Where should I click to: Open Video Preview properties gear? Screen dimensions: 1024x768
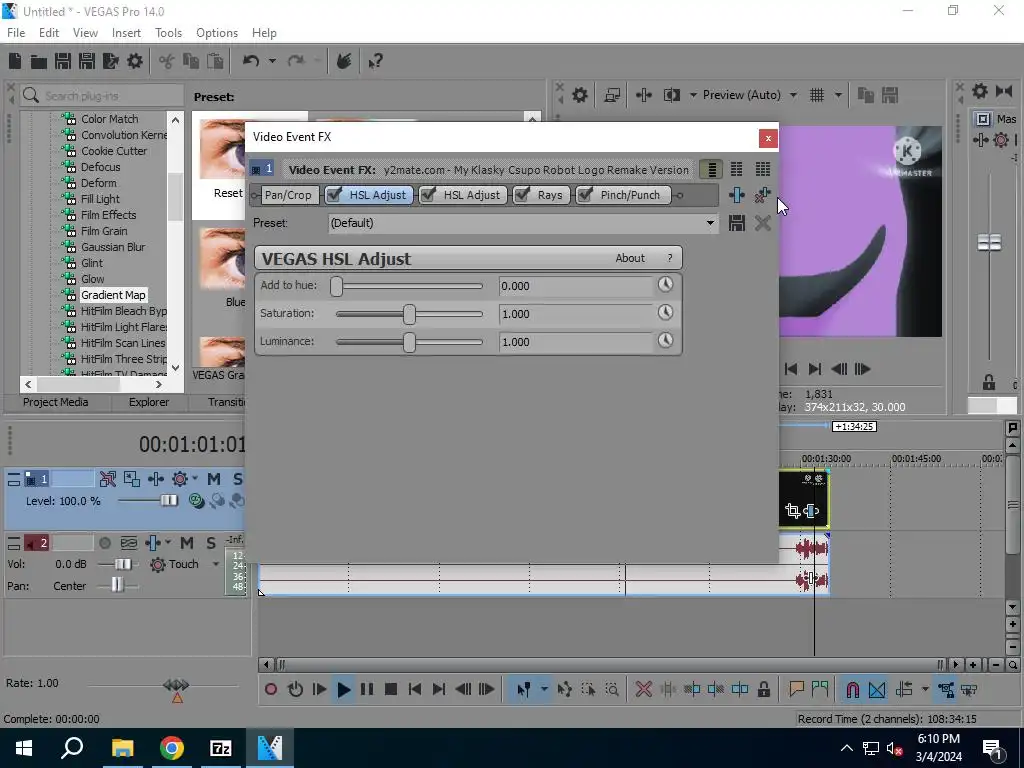pyautogui.click(x=580, y=95)
